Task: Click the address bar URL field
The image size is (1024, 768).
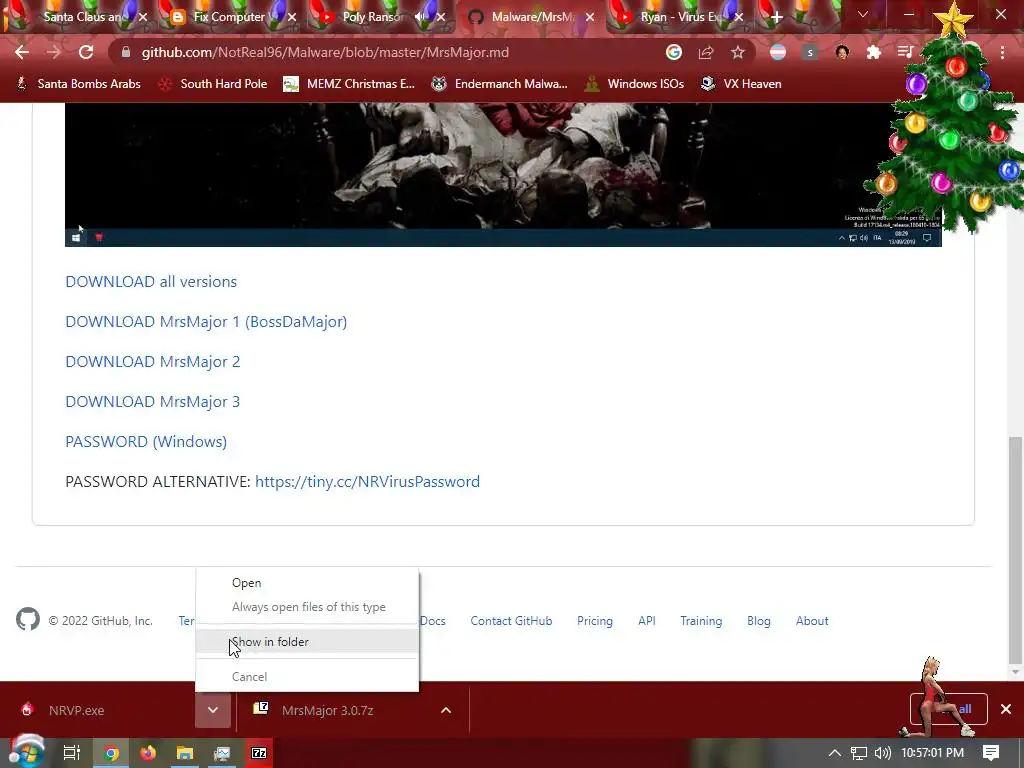Action: 392,52
